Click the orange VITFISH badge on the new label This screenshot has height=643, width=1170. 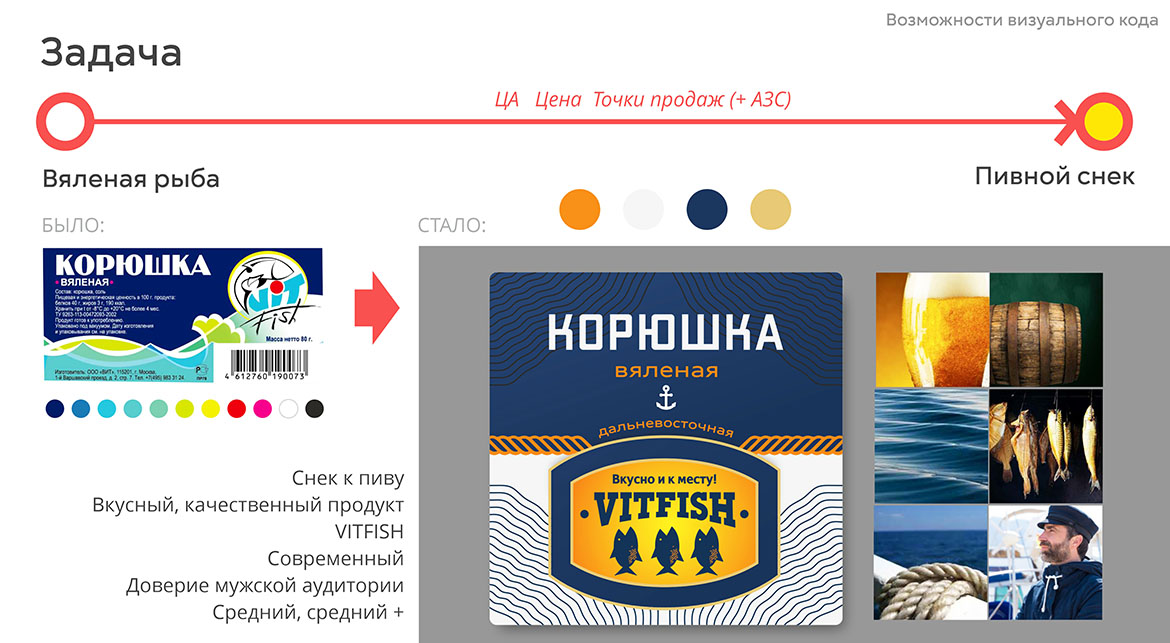click(x=665, y=522)
